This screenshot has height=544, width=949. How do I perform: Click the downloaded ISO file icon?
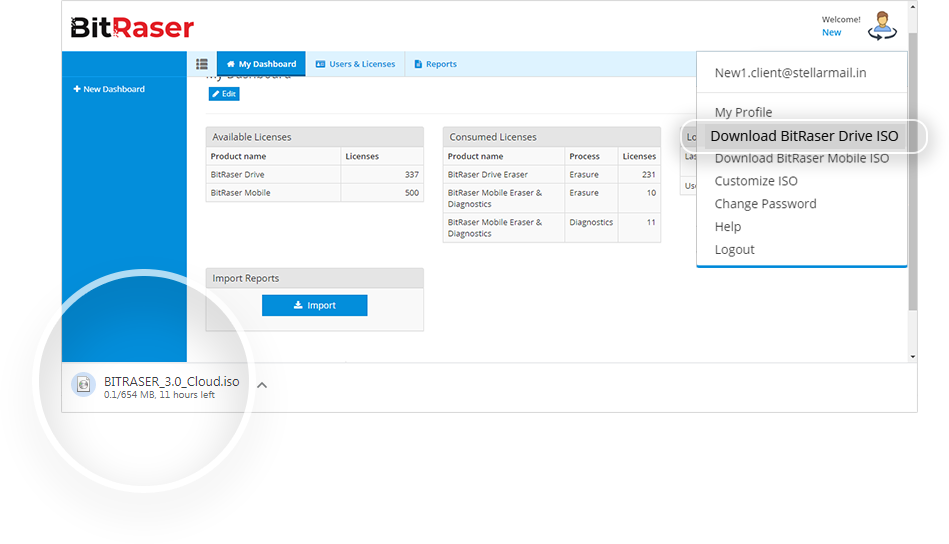click(x=84, y=384)
